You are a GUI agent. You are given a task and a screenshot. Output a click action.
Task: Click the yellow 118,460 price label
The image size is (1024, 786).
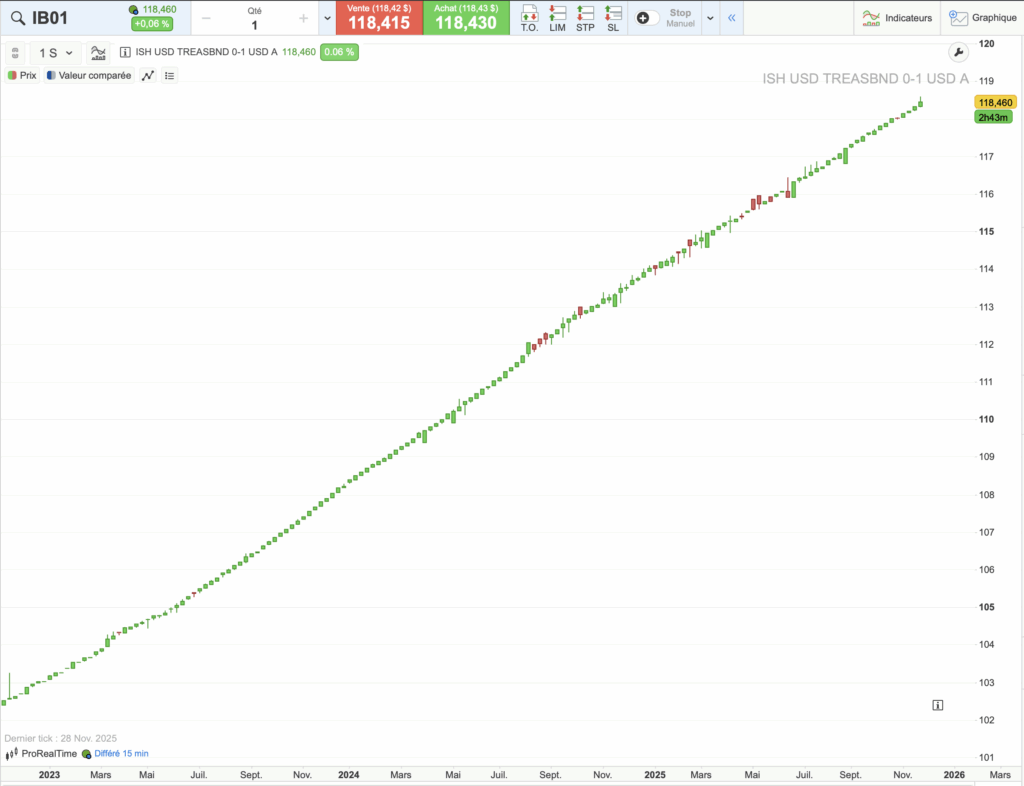[x=993, y=102]
